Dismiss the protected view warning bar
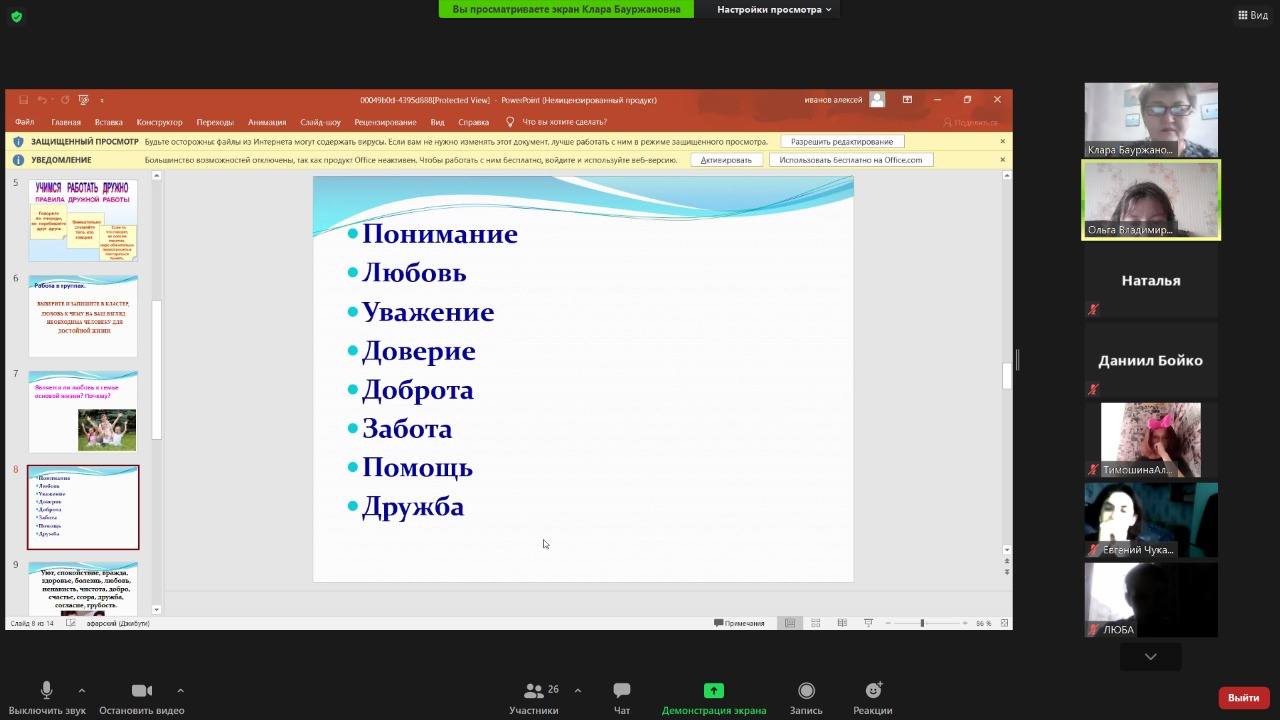Image resolution: width=1280 pixels, height=720 pixels. pos(1002,142)
